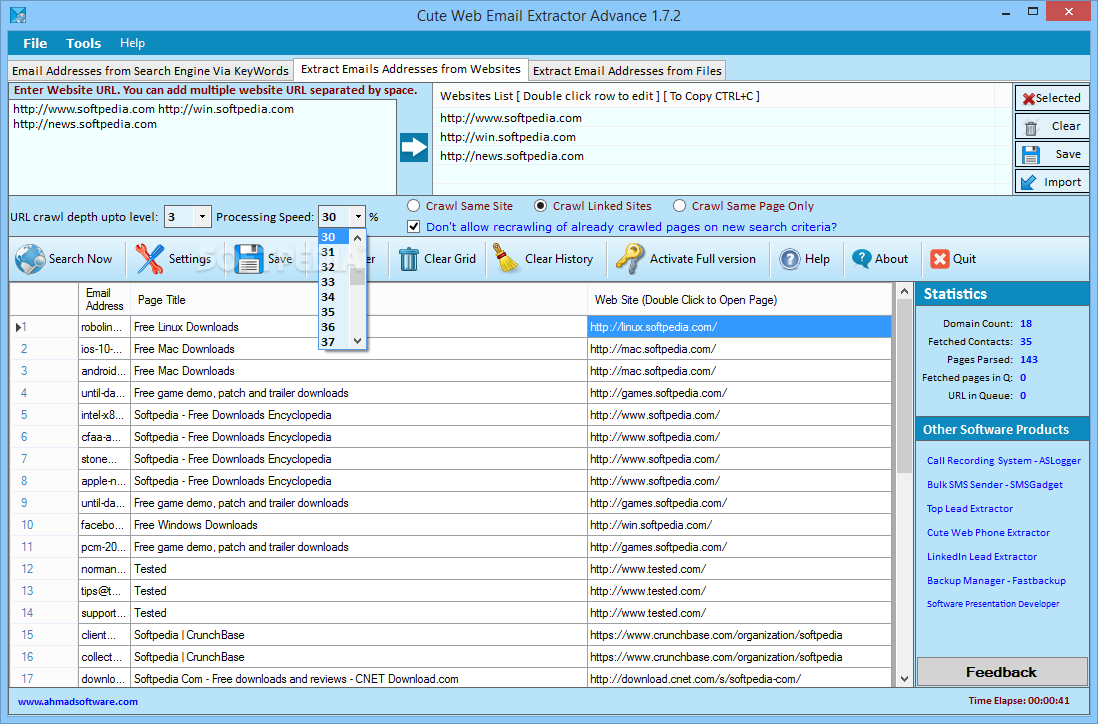Image resolution: width=1098 pixels, height=724 pixels.
Task: Click the About speech bubble icon
Action: pyautogui.click(x=861, y=259)
